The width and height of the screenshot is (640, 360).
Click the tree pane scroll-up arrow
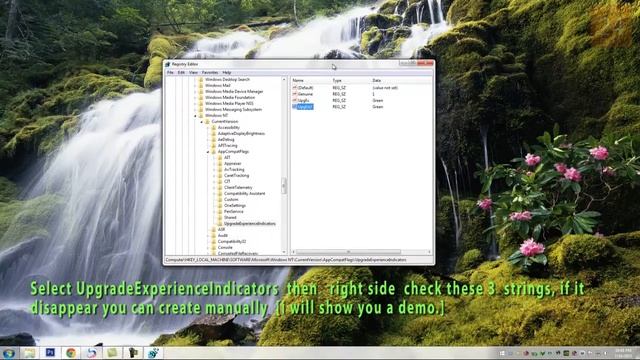(284, 79)
